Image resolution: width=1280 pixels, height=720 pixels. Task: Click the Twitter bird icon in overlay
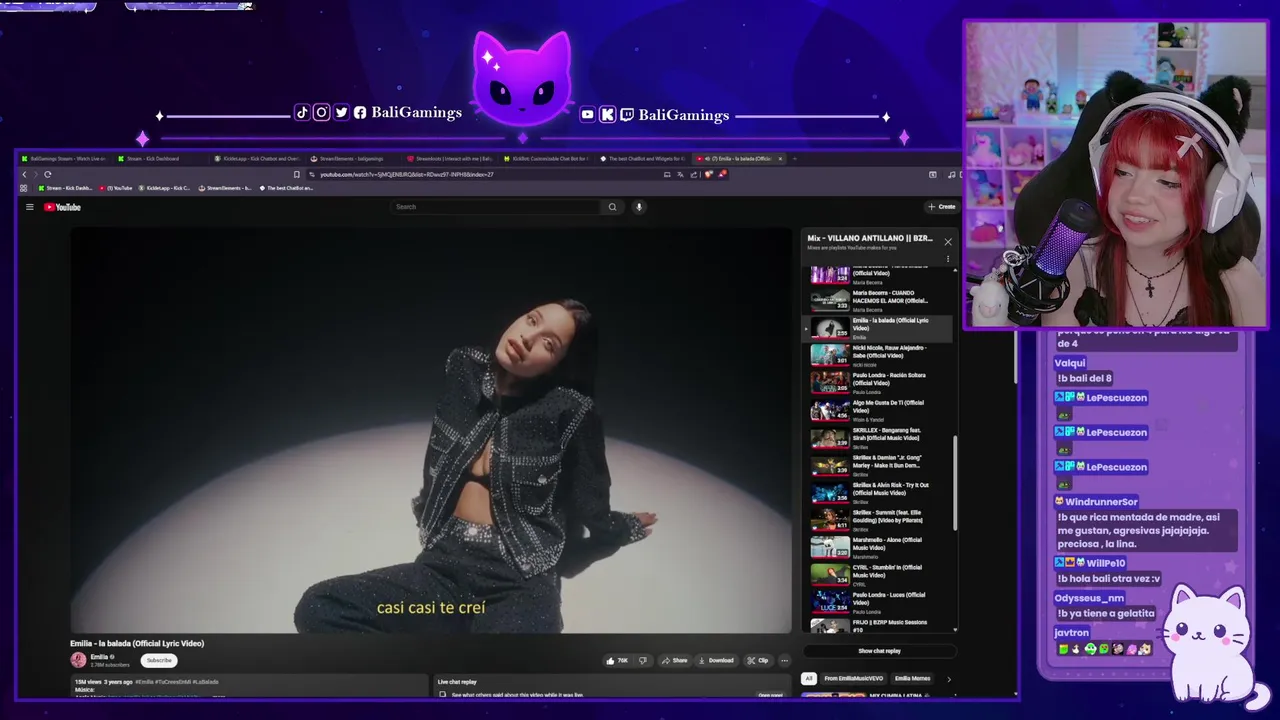[x=342, y=113]
